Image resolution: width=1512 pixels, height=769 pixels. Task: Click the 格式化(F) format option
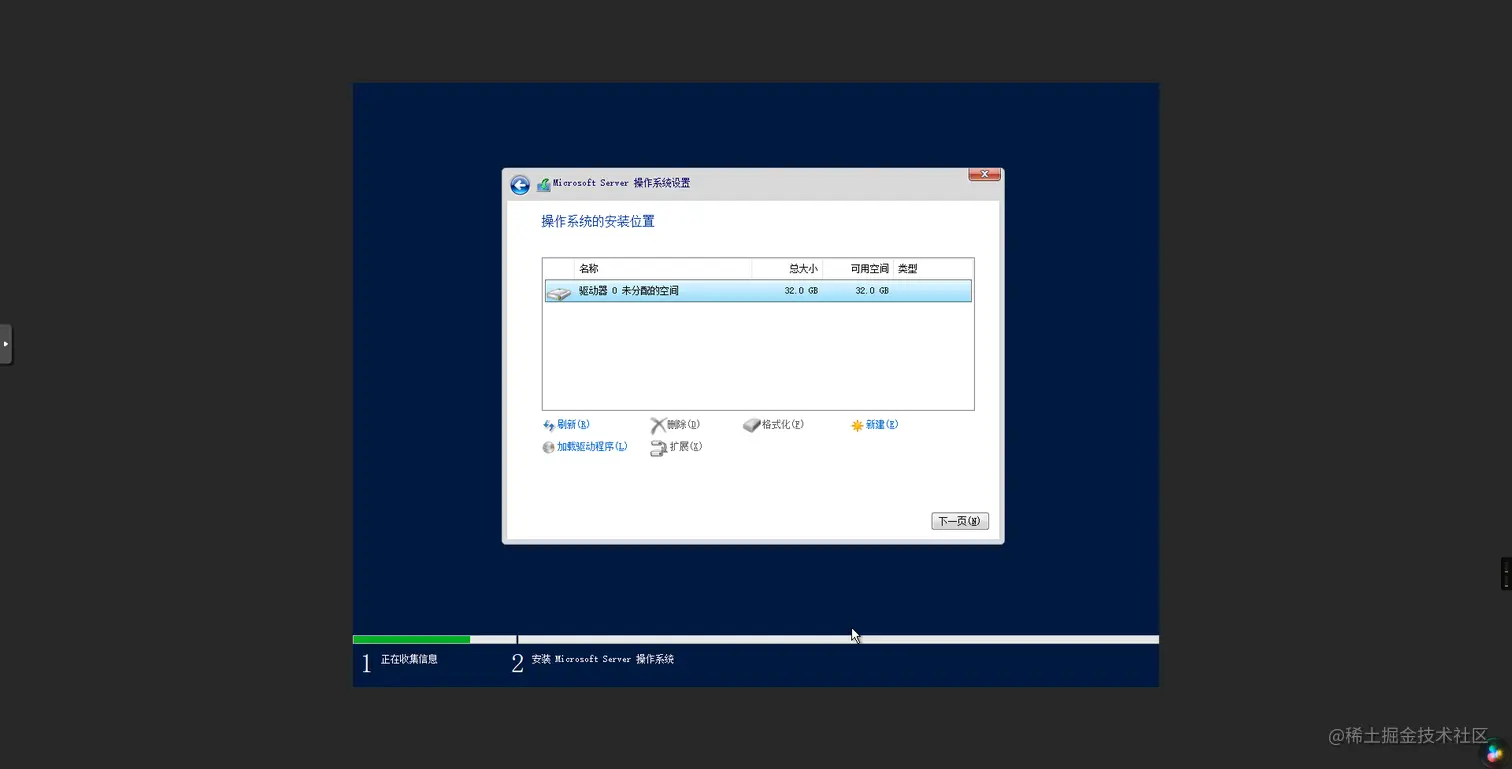(774, 425)
